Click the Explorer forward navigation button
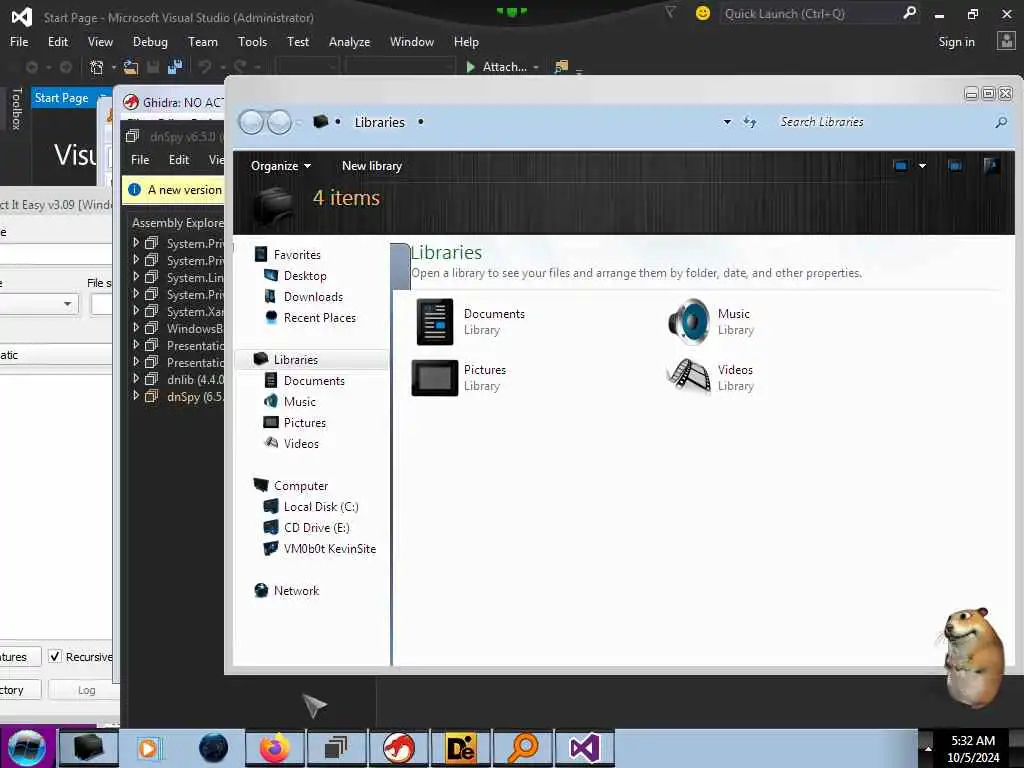 click(280, 122)
